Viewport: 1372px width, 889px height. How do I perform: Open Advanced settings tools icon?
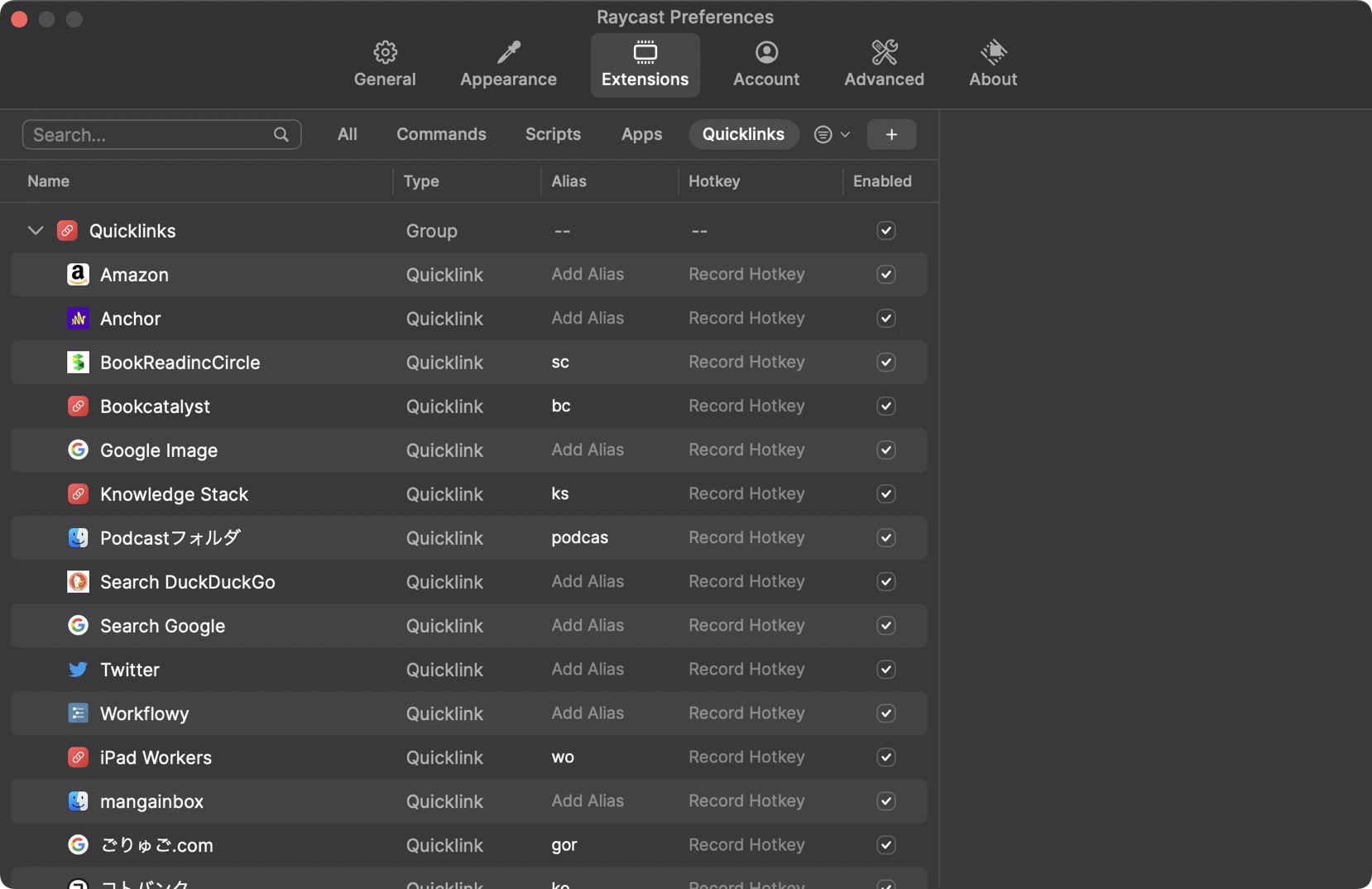[884, 53]
